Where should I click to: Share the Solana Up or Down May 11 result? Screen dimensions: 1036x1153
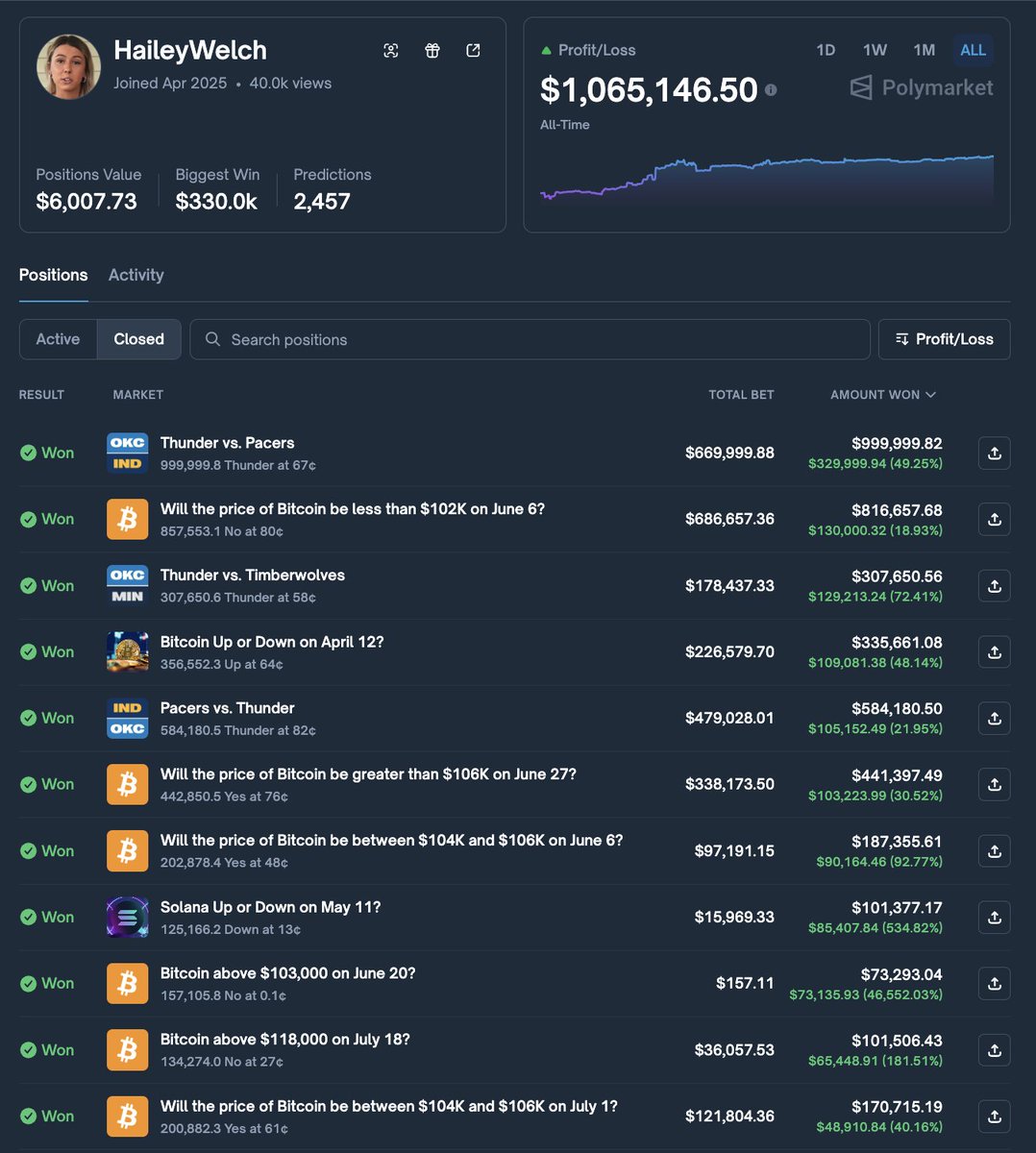point(995,918)
